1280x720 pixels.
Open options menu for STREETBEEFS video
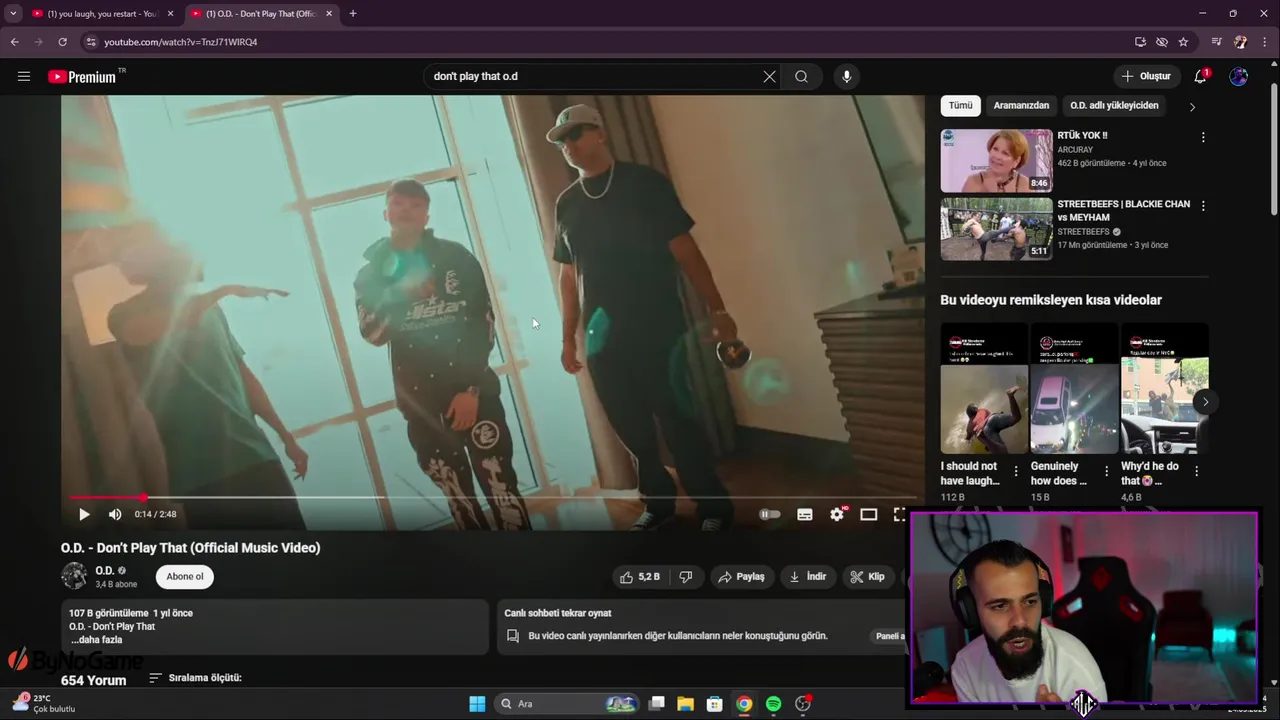(x=1203, y=206)
